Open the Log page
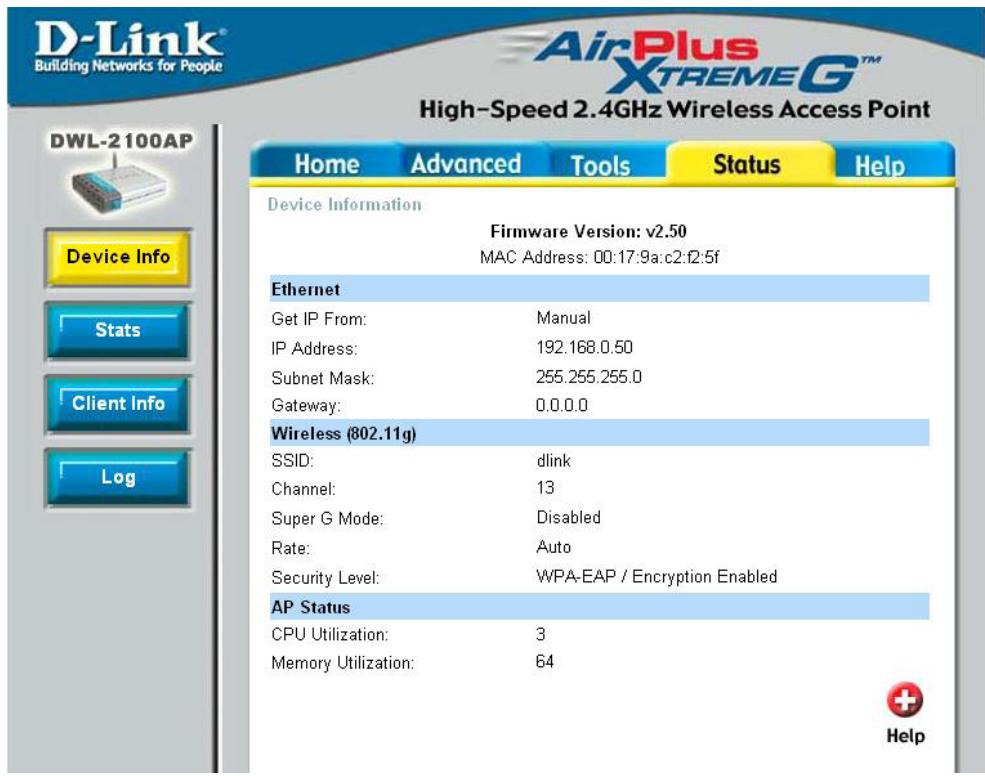985x776 pixels. tap(118, 477)
